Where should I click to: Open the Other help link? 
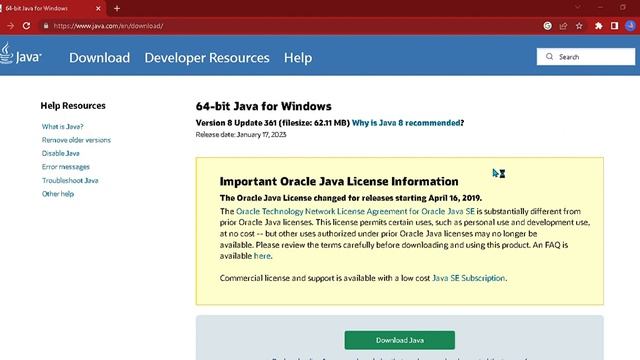point(58,194)
